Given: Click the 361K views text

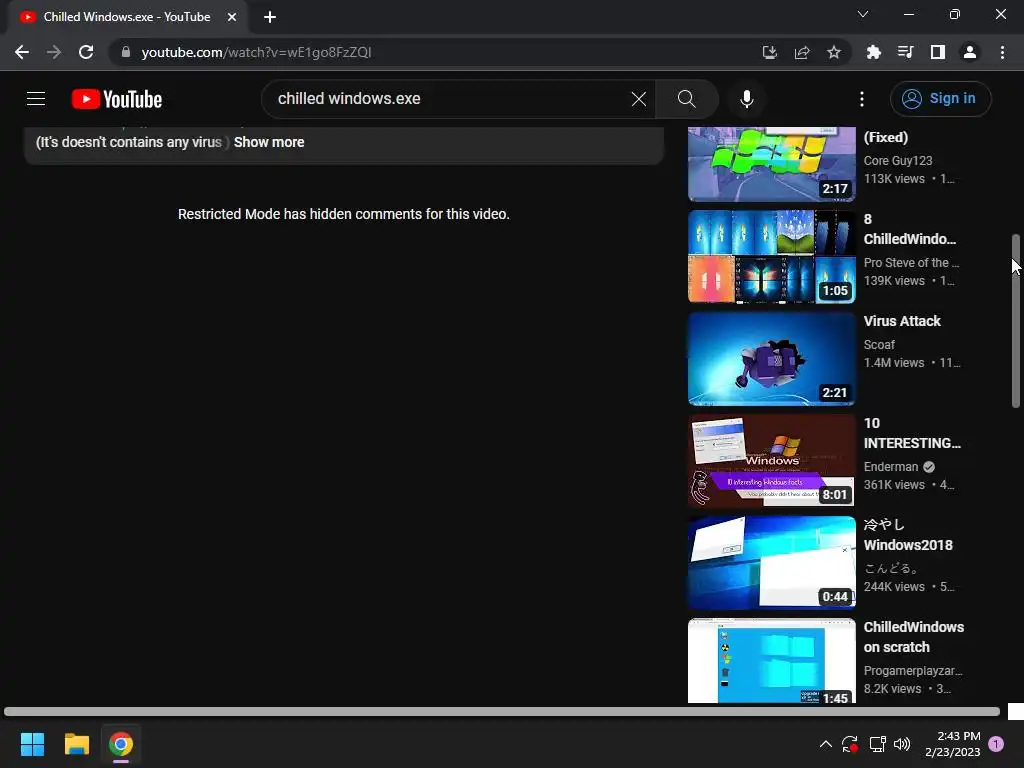Looking at the screenshot, I should 894,485.
